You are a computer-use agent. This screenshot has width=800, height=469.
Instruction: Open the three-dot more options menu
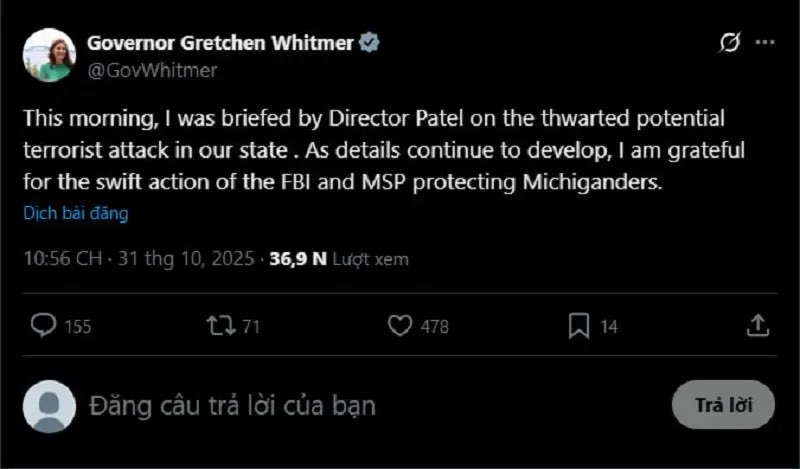click(x=765, y=42)
